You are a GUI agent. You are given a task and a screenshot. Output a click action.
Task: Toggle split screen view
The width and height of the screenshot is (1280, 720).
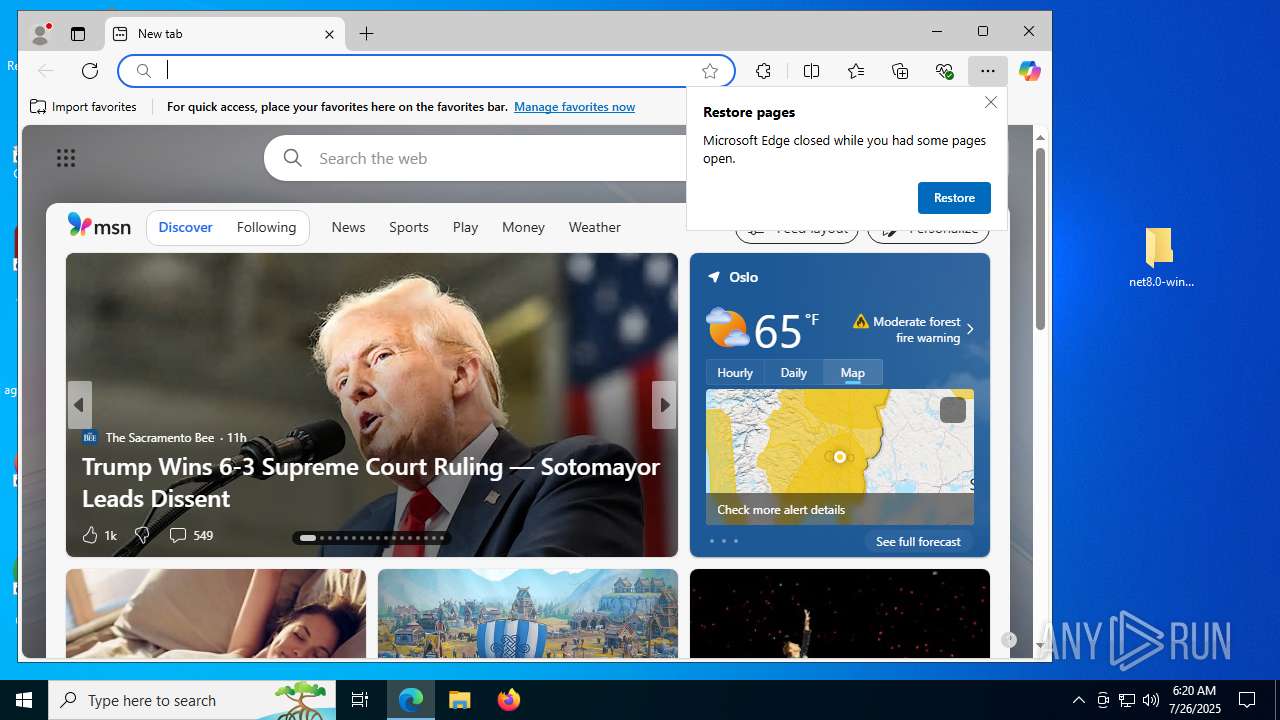811,71
